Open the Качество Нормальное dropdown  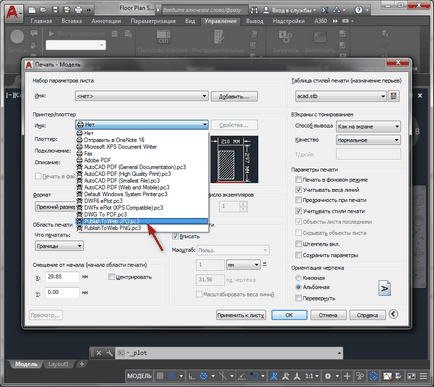[x=368, y=140]
